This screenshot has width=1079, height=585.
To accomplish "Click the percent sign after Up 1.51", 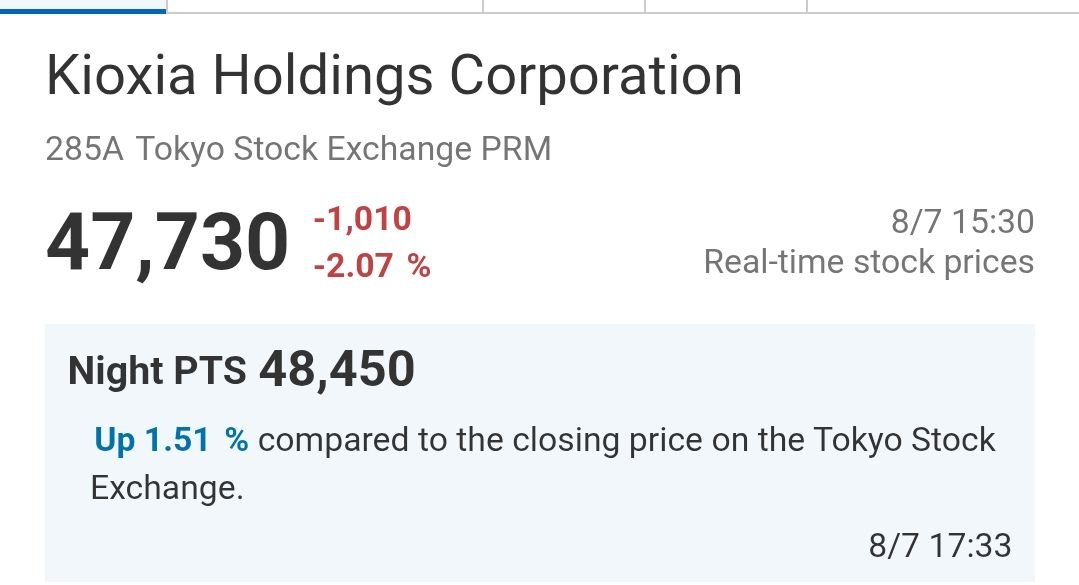I will 236,440.
